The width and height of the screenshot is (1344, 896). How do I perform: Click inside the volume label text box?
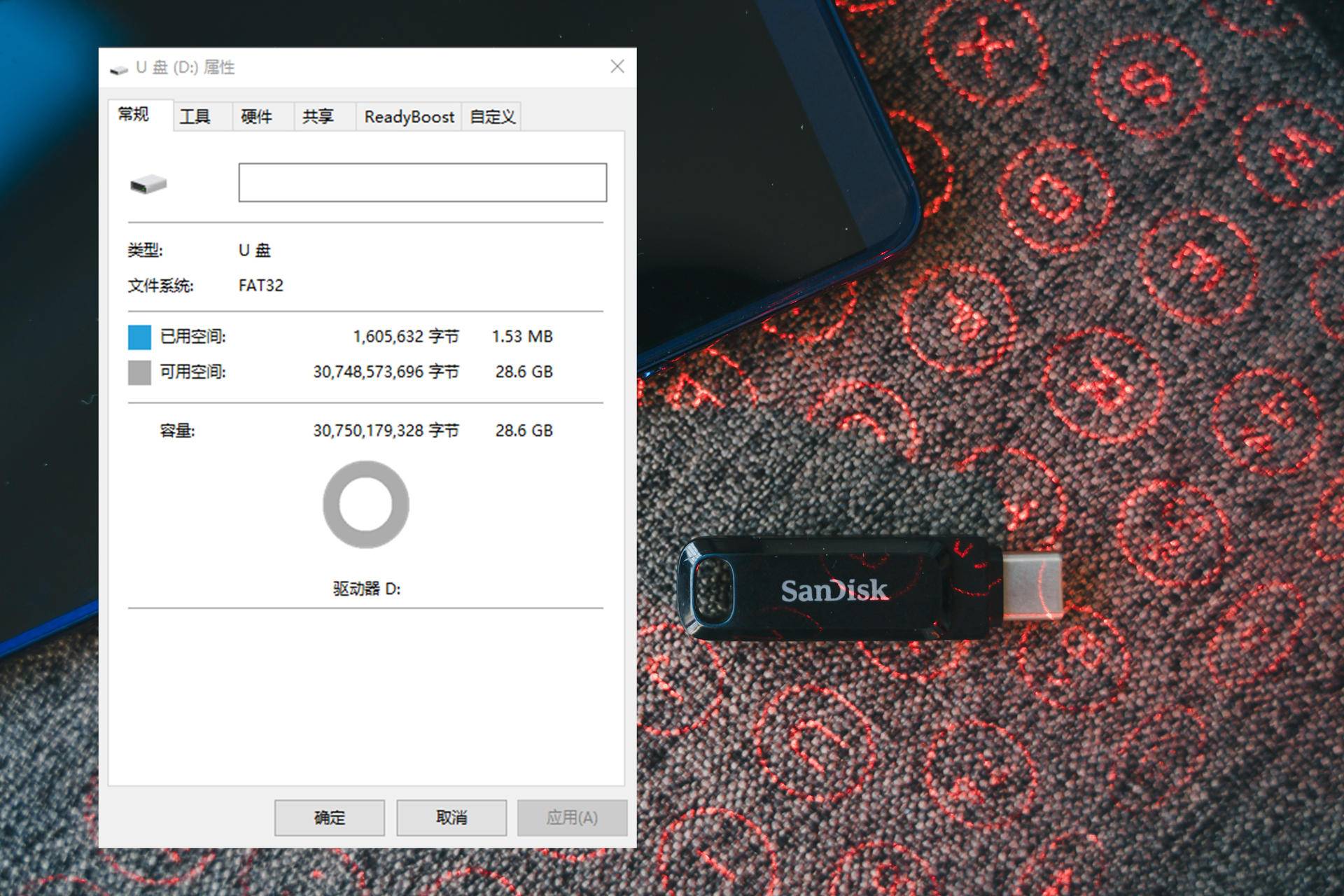(x=421, y=183)
